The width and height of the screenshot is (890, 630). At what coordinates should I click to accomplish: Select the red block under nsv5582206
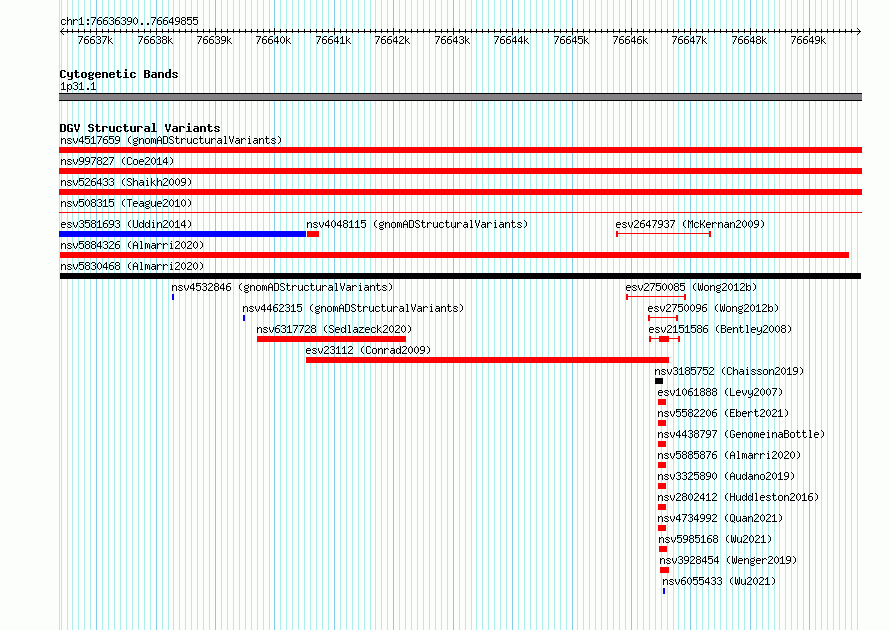tap(662, 423)
